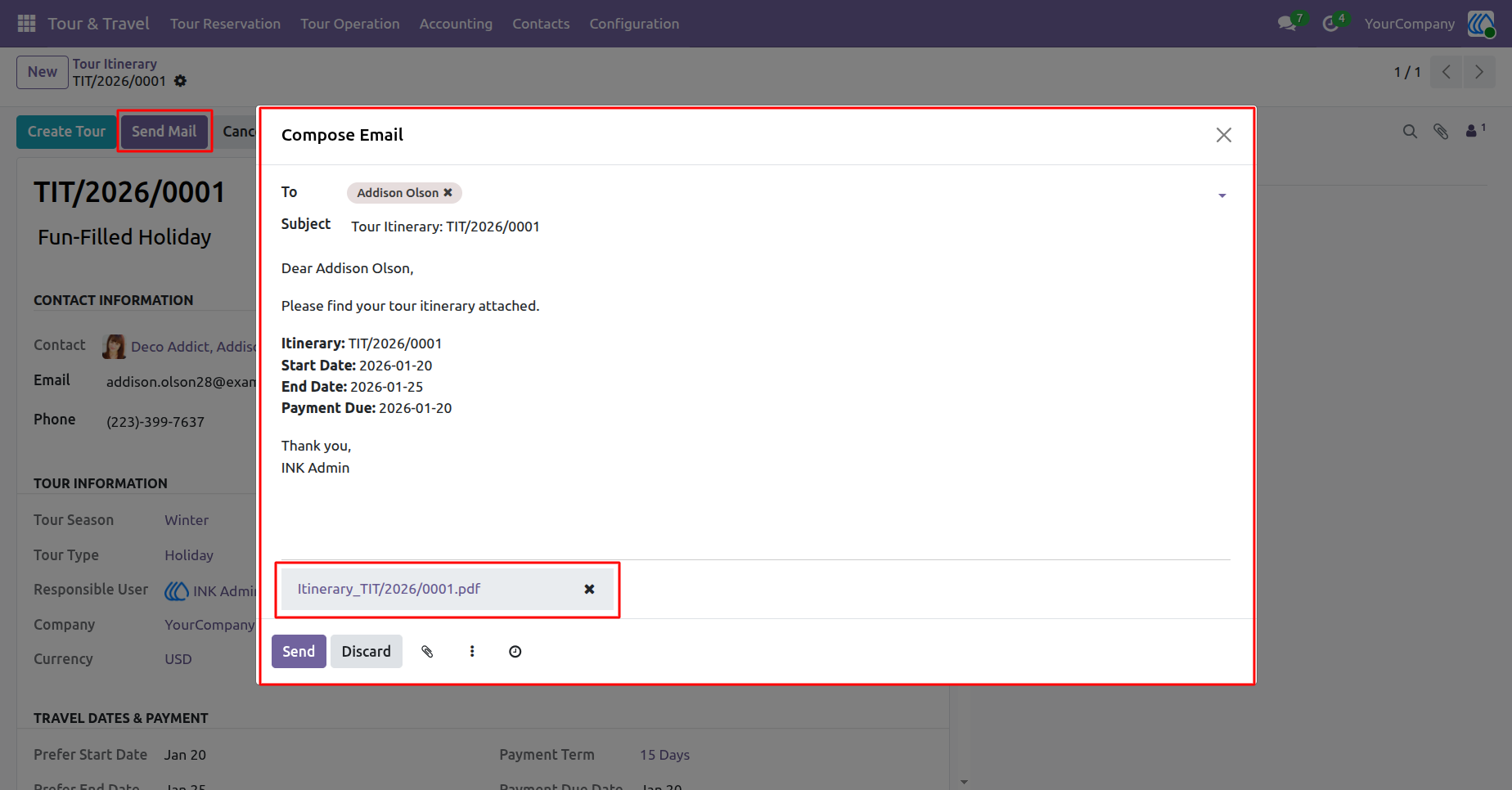This screenshot has height=790, width=1512.
Task: Click the Discard button
Action: (x=367, y=651)
